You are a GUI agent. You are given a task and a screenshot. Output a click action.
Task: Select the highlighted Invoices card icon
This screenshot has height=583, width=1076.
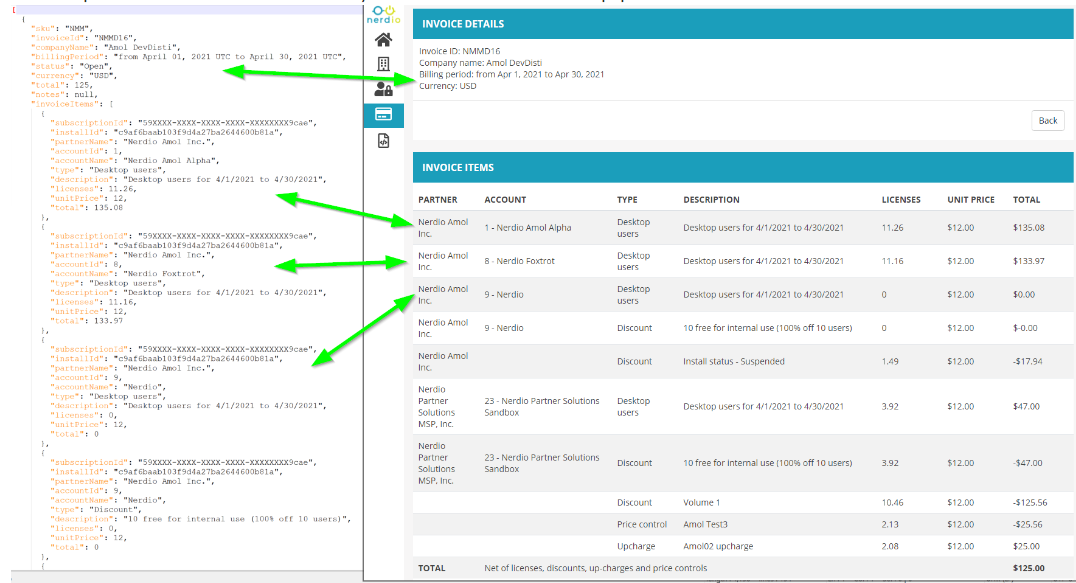(x=384, y=115)
